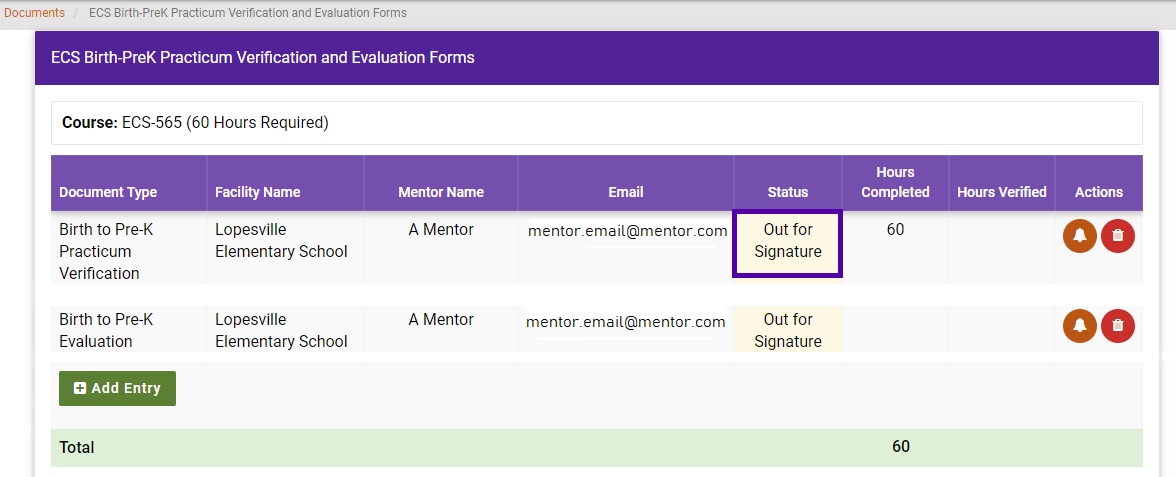Click the ECS Birth-PreK breadcrumb current page text

click(x=248, y=13)
